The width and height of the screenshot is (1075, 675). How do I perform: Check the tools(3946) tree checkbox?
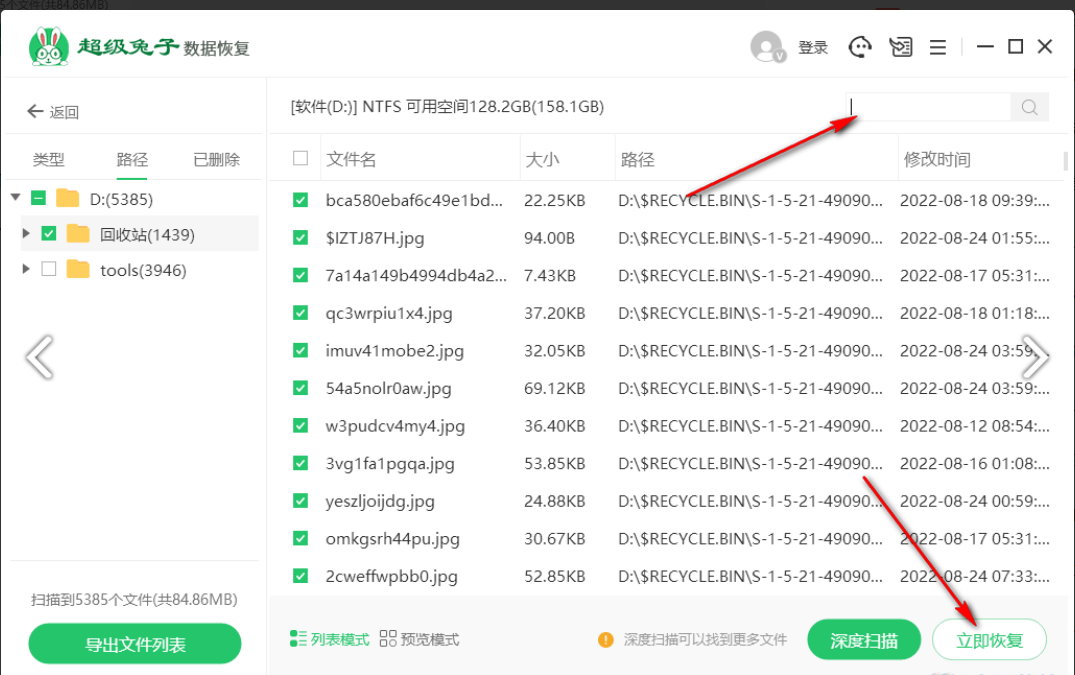[x=49, y=269]
